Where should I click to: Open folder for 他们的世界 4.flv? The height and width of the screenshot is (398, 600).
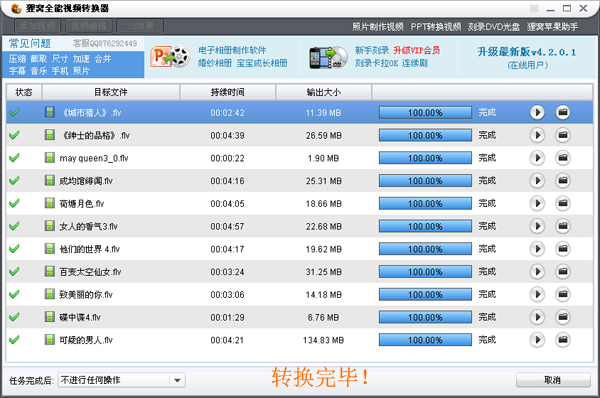pyautogui.click(x=562, y=249)
